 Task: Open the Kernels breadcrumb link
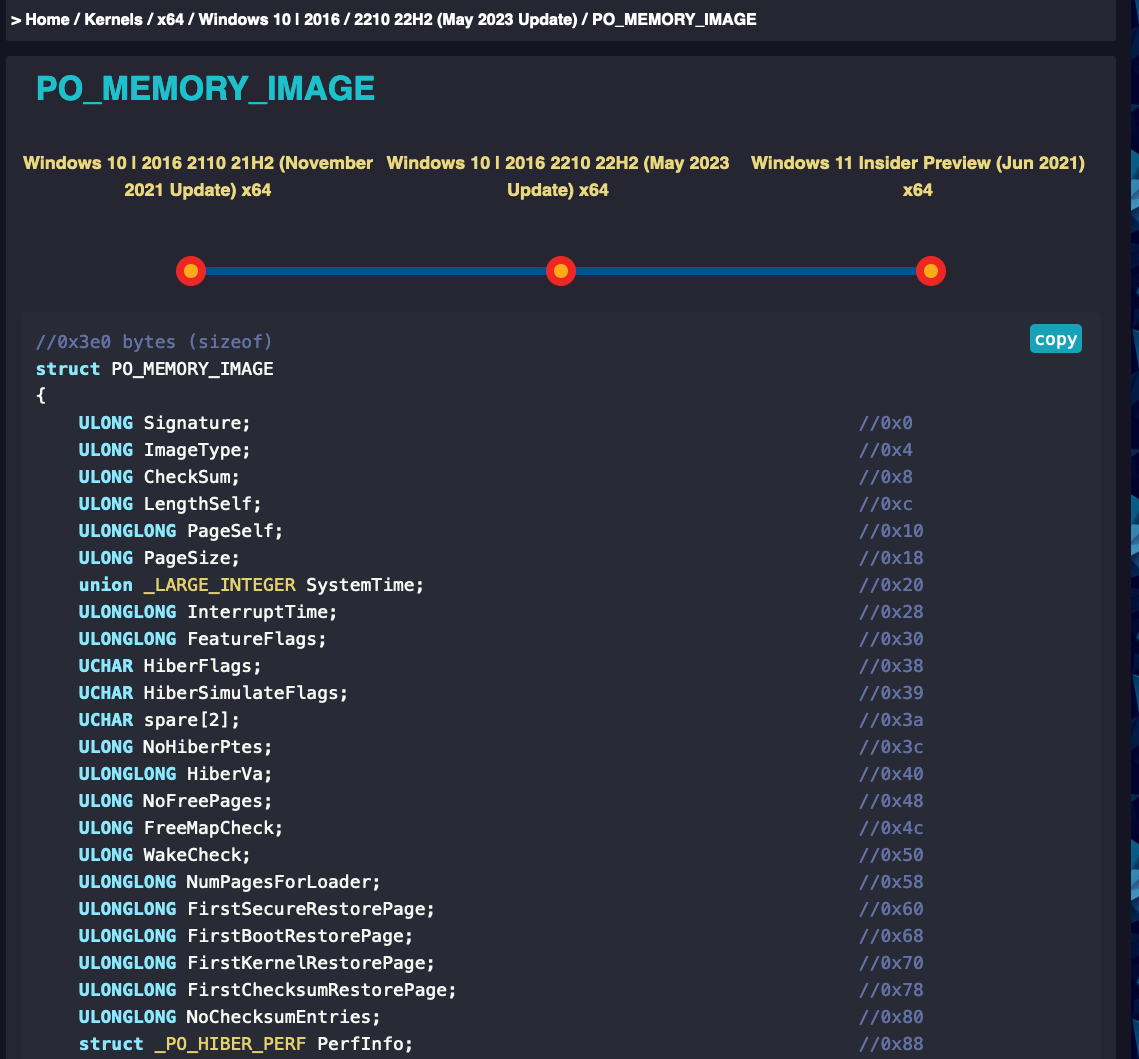coord(113,20)
